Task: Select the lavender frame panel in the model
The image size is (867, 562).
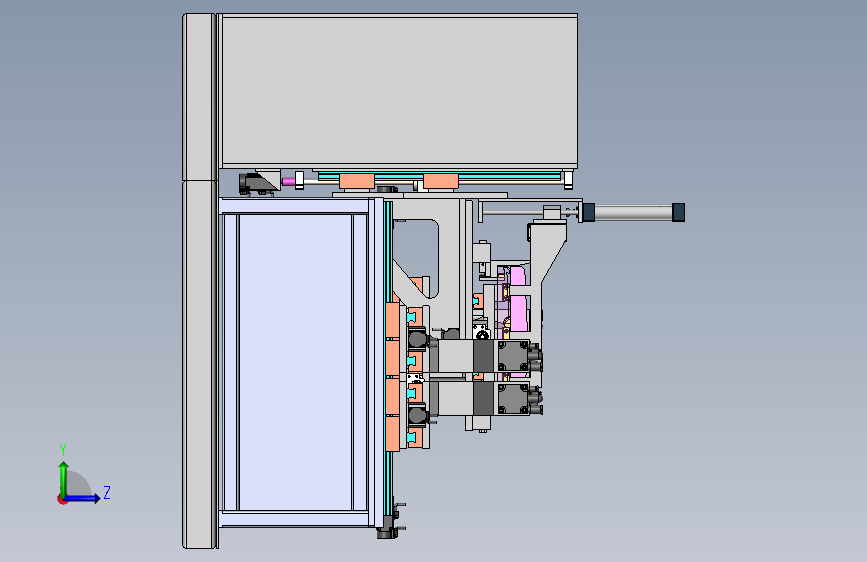Action: point(296,363)
